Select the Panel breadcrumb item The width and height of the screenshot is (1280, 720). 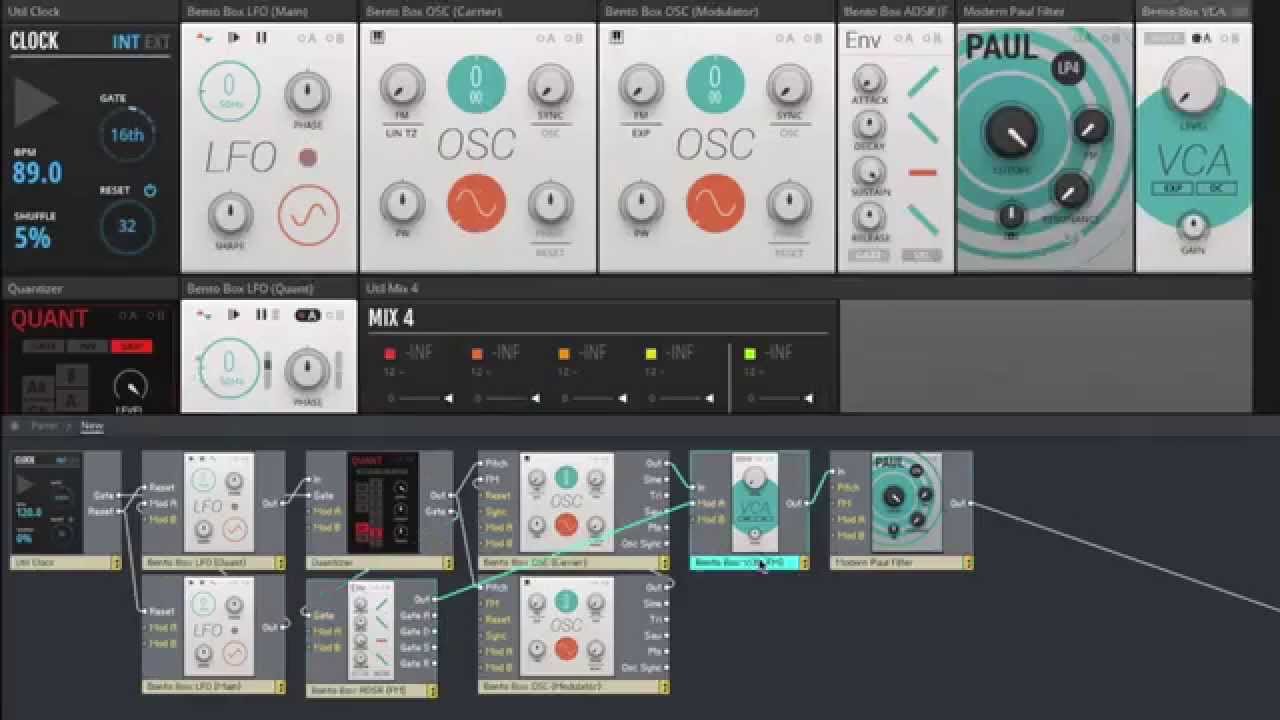[44, 425]
